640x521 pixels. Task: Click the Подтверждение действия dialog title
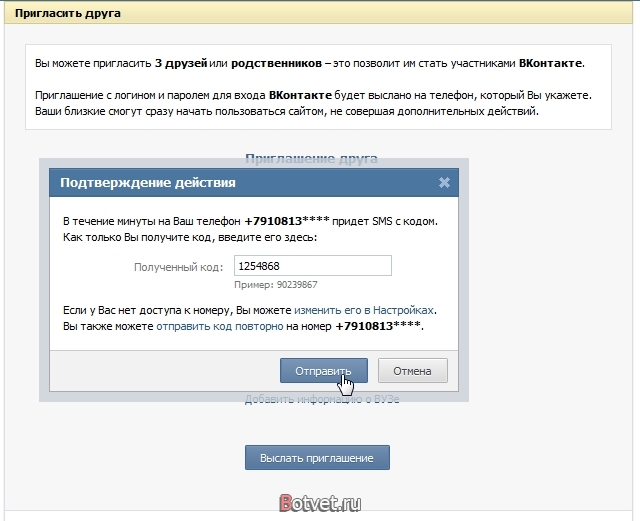(148, 183)
